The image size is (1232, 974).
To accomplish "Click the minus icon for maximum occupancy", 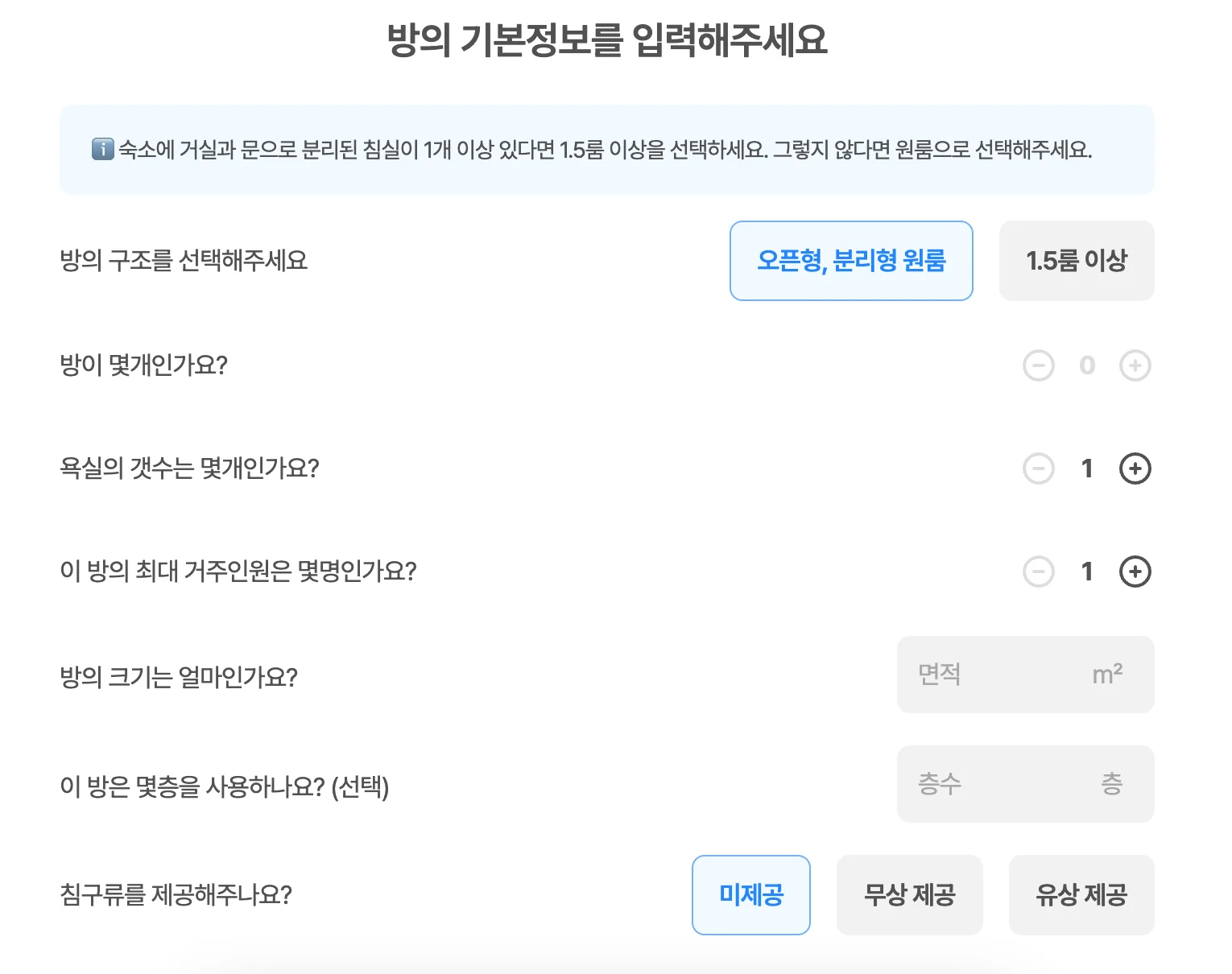I will pyautogui.click(x=1040, y=572).
